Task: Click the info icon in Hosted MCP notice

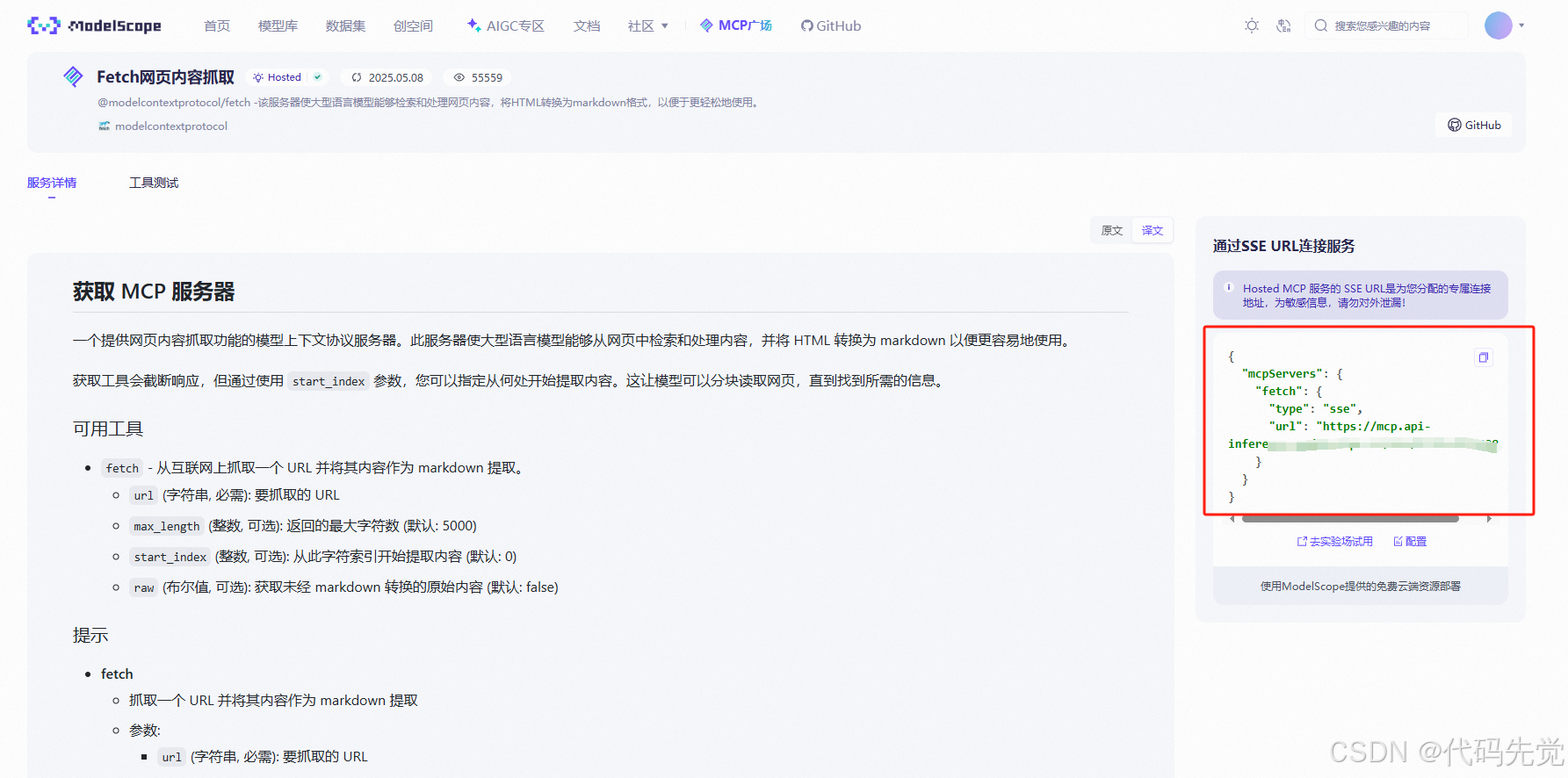Action: pyautogui.click(x=1229, y=287)
